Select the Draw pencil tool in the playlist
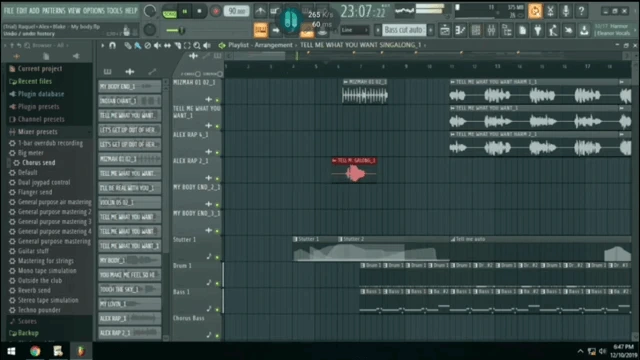 tap(128, 45)
